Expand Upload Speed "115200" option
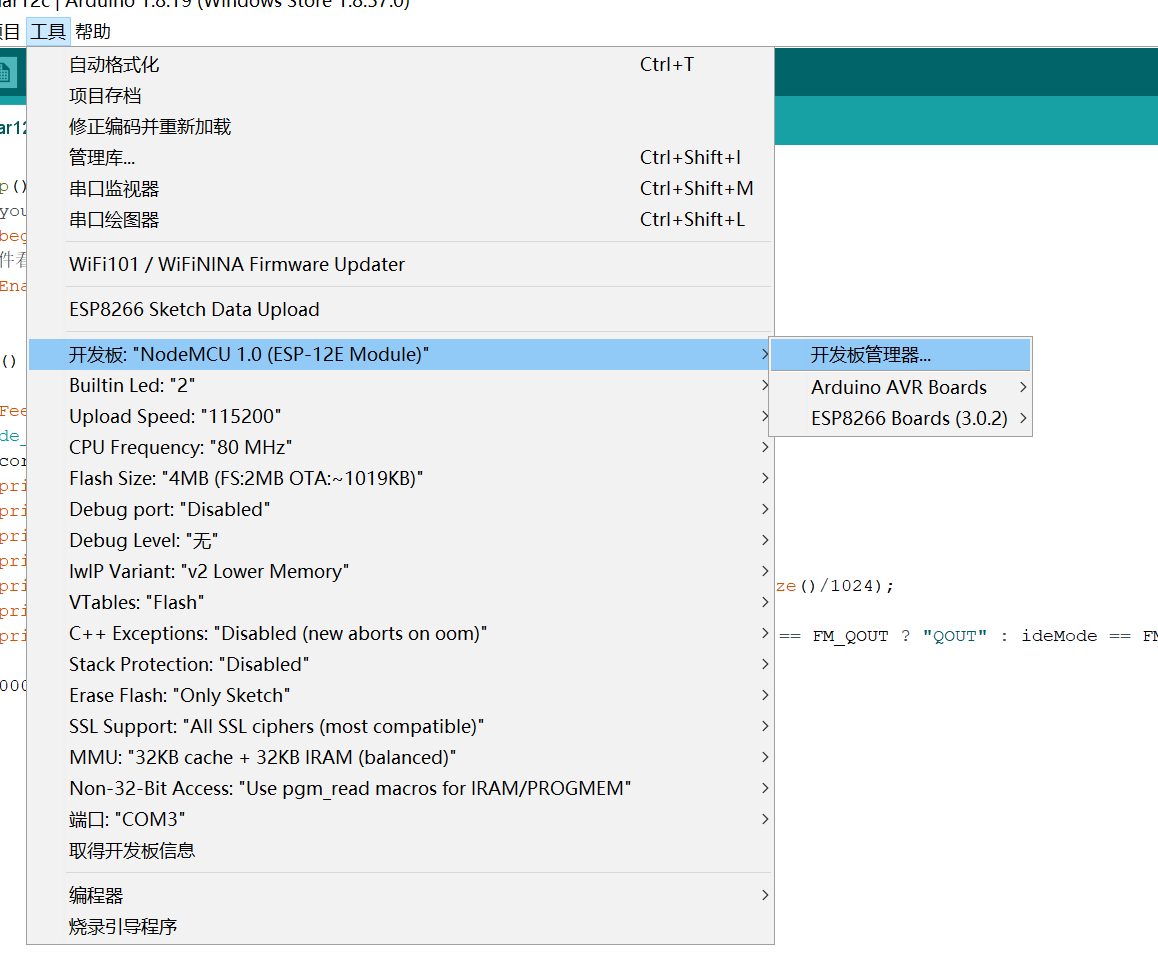Viewport: 1158px width, 965px height. point(400,416)
